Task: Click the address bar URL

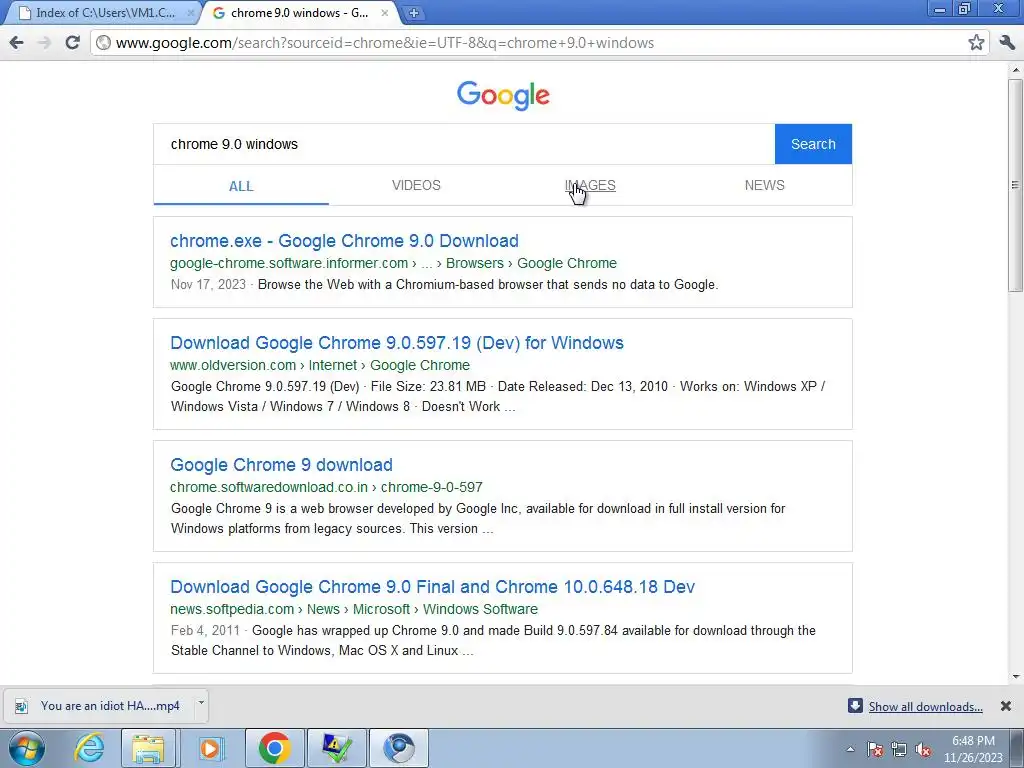Action: point(385,43)
